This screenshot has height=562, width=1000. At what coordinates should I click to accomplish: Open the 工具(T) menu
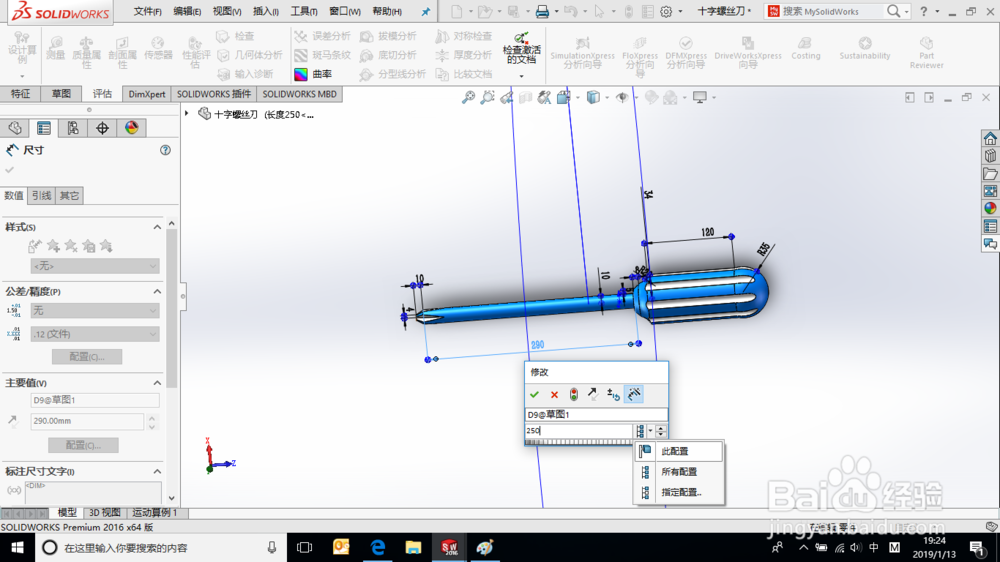[304, 11]
